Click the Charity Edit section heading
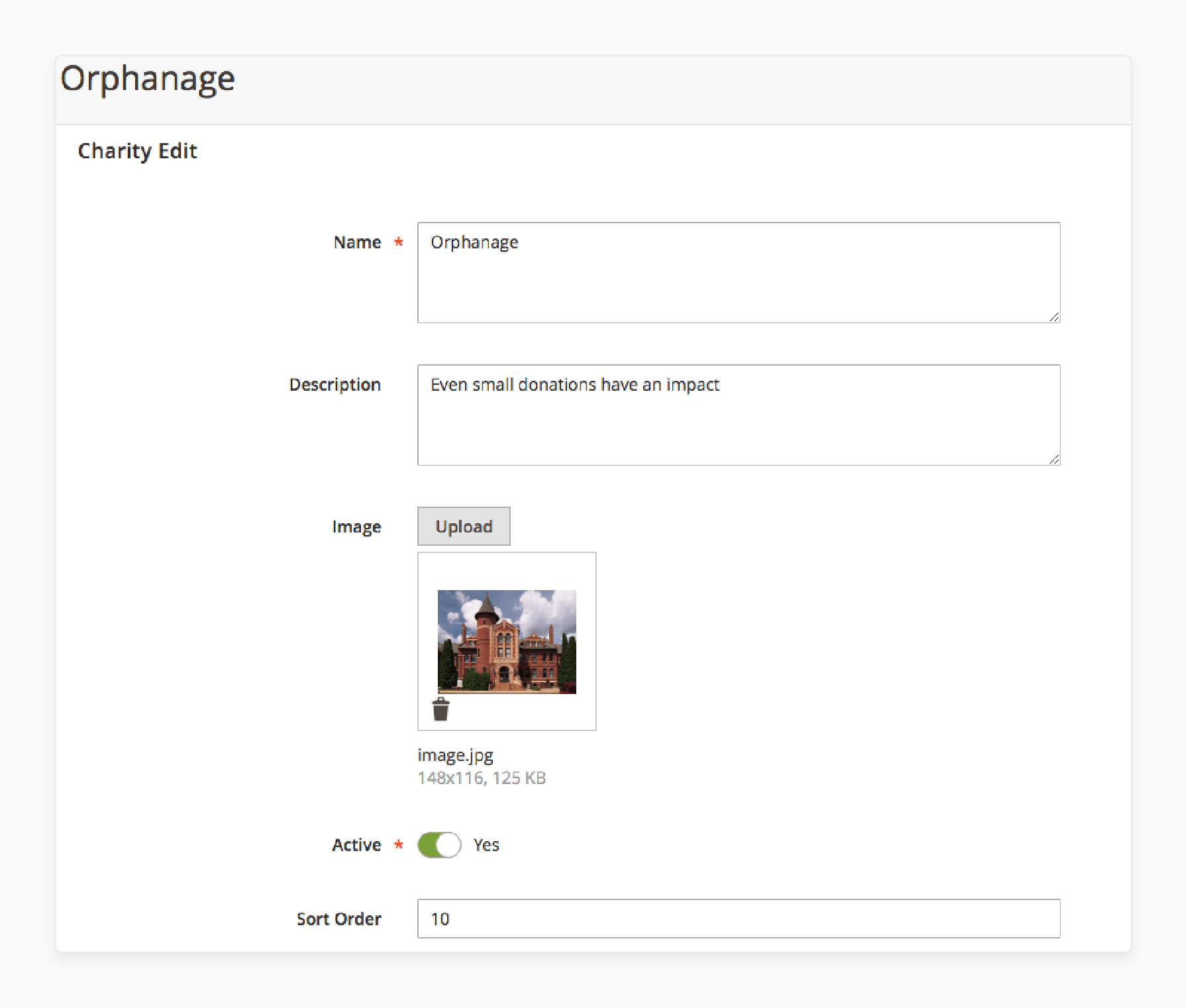The image size is (1187, 1008). (x=137, y=151)
